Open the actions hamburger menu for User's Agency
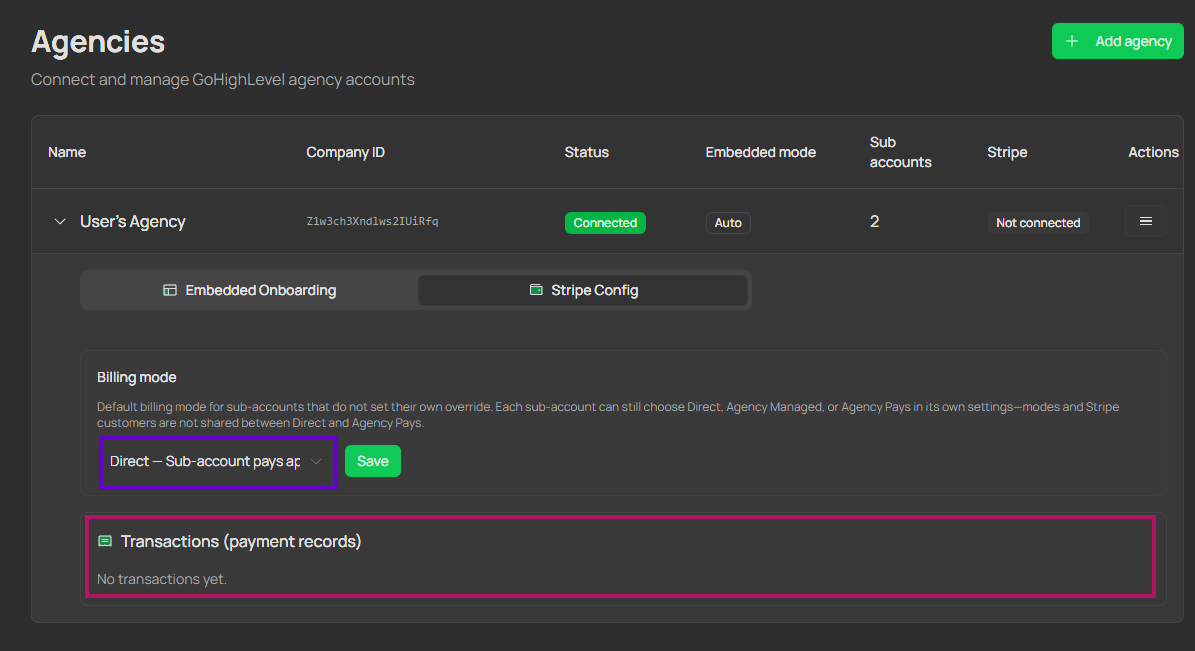 point(1145,222)
